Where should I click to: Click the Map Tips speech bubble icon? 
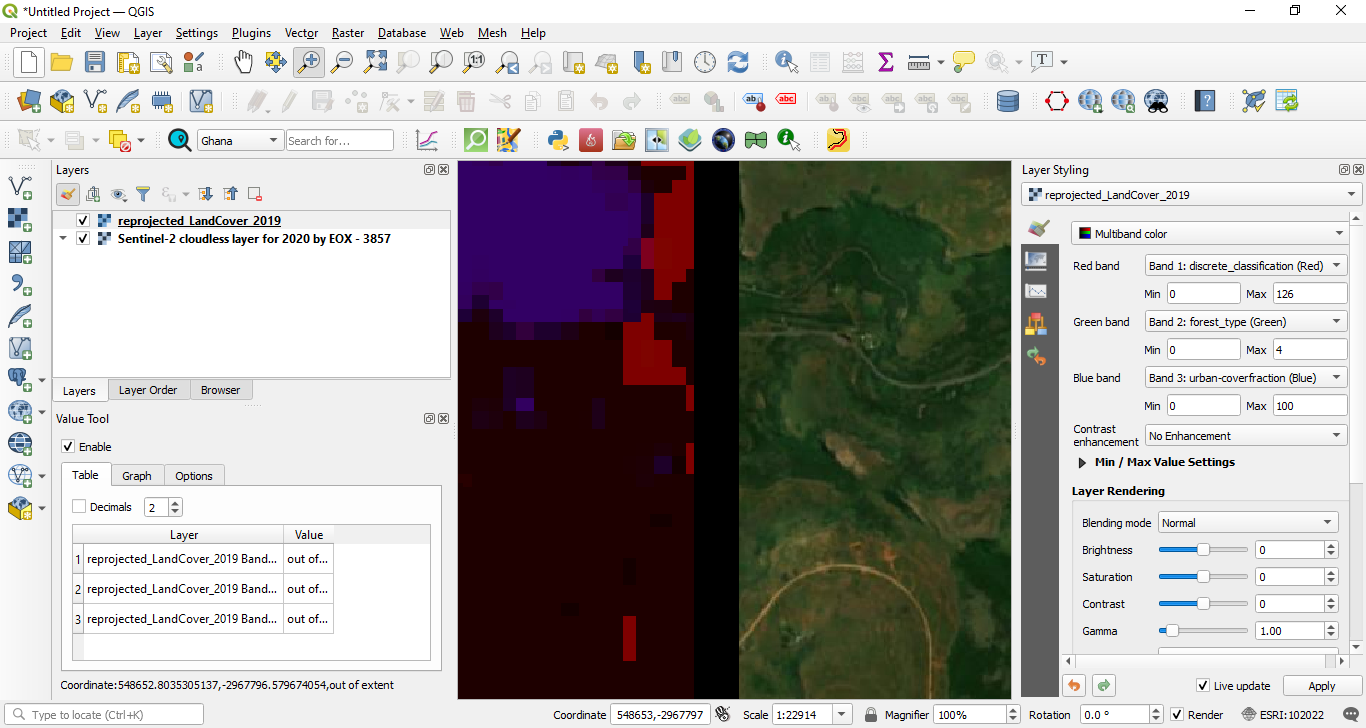coord(964,62)
